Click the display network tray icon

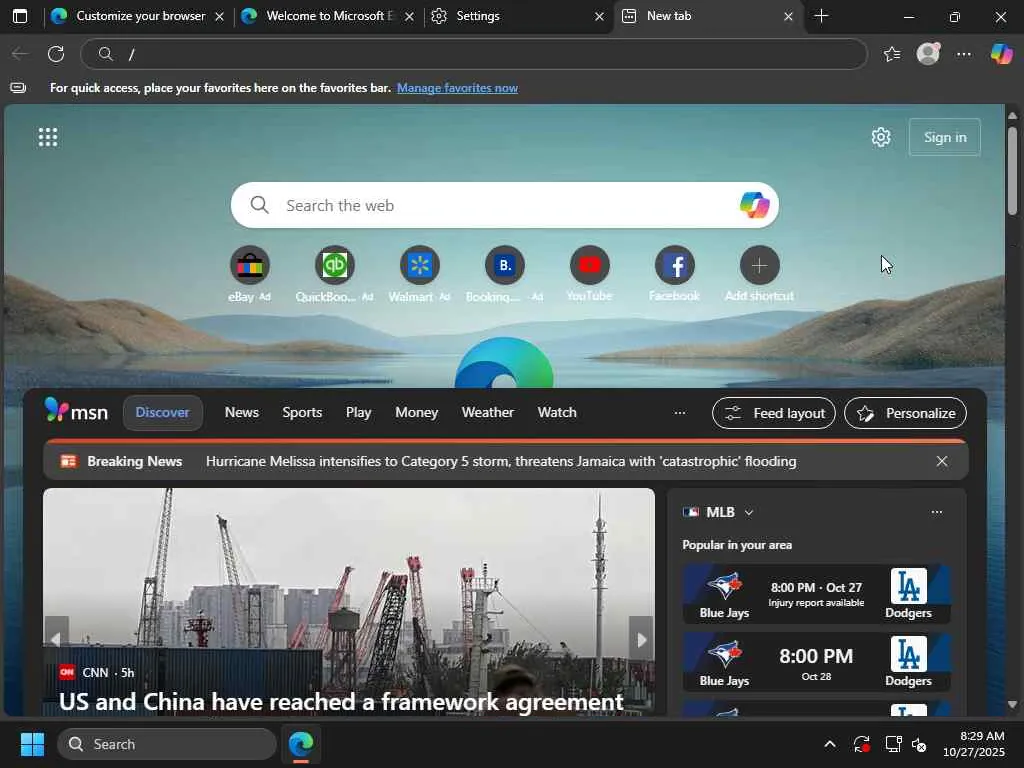(x=892, y=744)
